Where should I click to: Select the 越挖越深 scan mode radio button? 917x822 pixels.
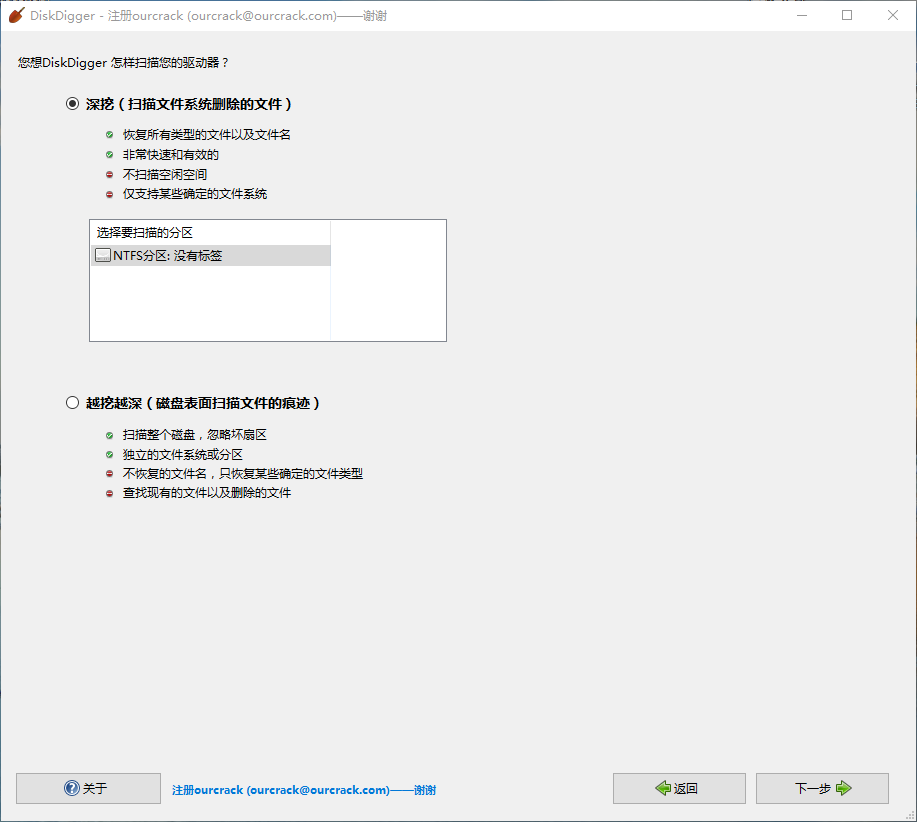(x=72, y=403)
